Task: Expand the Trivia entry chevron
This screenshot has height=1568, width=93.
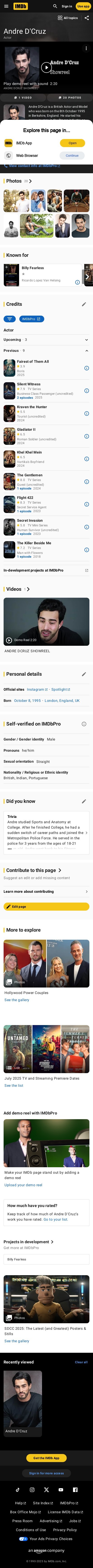Action: pyautogui.click(x=86, y=833)
